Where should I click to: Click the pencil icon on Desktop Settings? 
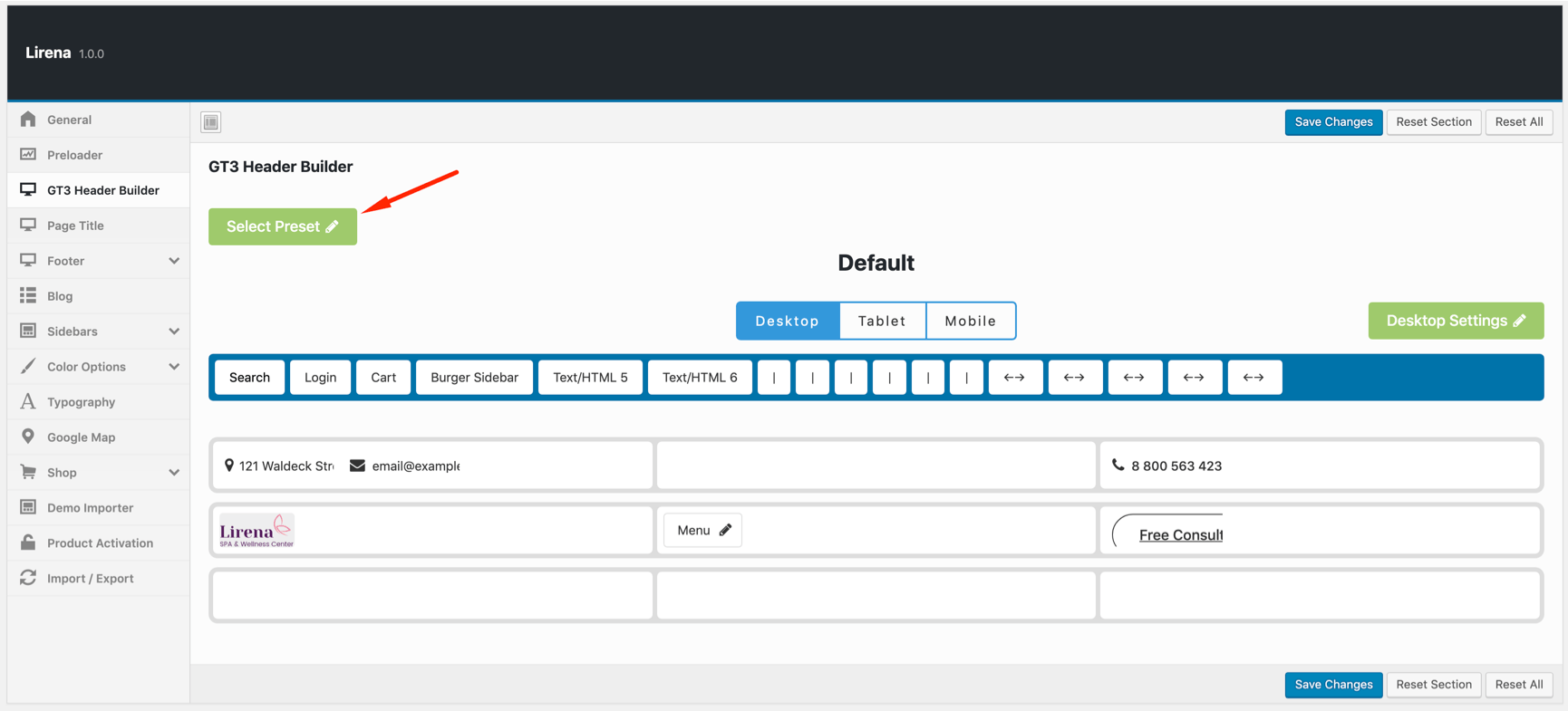click(1520, 321)
